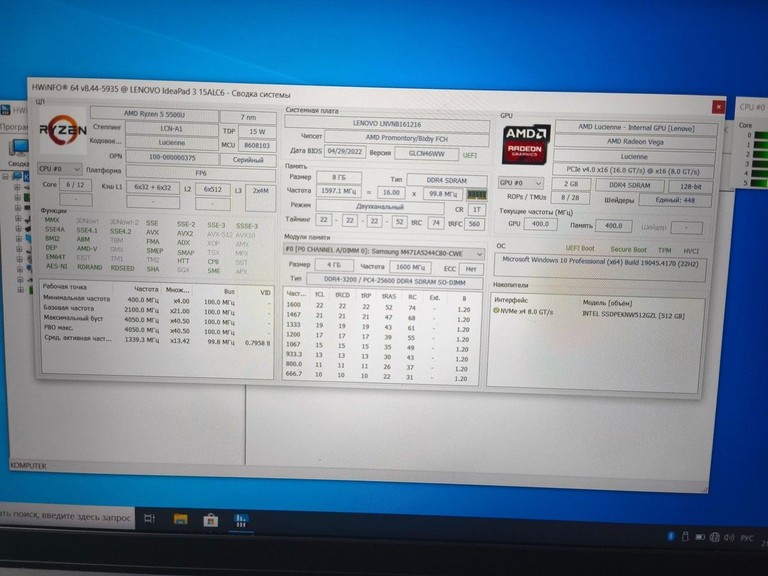Click the DDR4-3200 / PC4-25600 module type field
This screenshot has width=768, height=576.
tap(394, 281)
